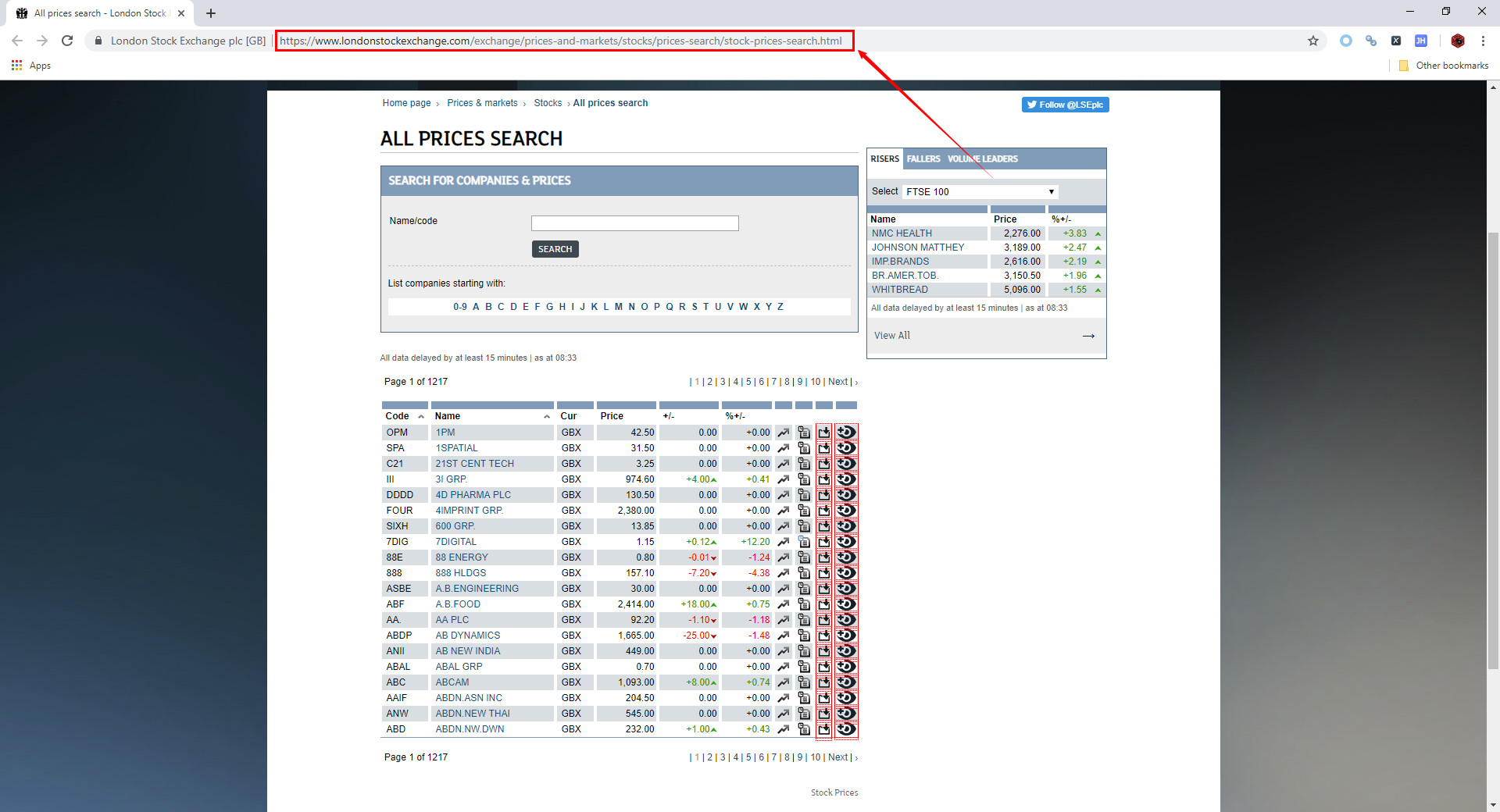The height and width of the screenshot is (812, 1500).
Task: Open the Chrome three-dot menu
Action: coord(1483,41)
